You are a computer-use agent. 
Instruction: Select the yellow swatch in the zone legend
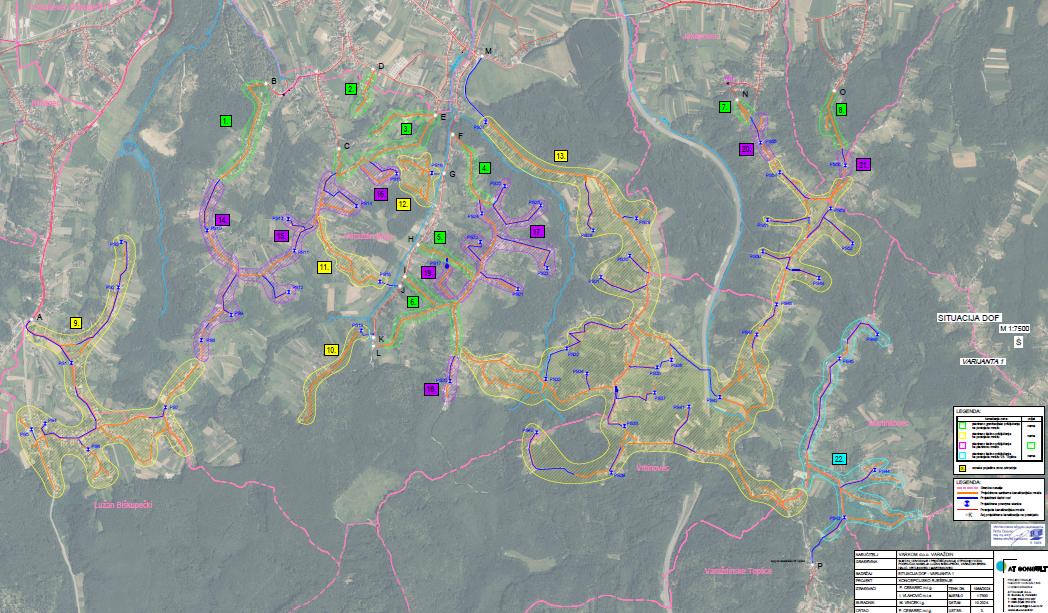coord(962,434)
